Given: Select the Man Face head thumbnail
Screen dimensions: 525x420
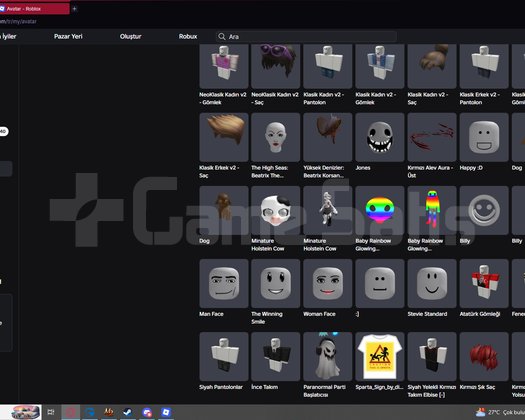Looking at the screenshot, I should pos(224,283).
